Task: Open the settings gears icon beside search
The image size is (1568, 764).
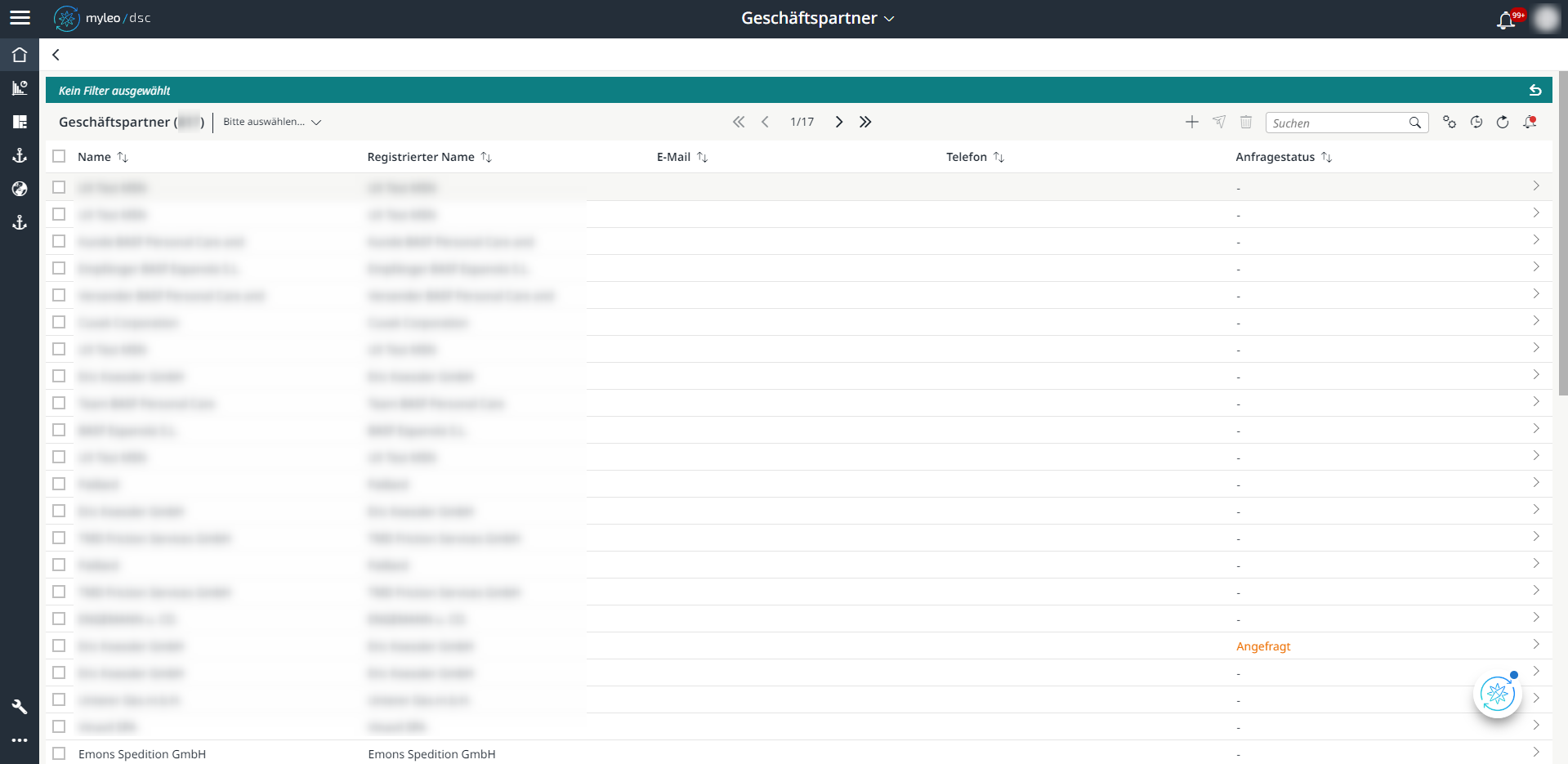Action: 1450,122
